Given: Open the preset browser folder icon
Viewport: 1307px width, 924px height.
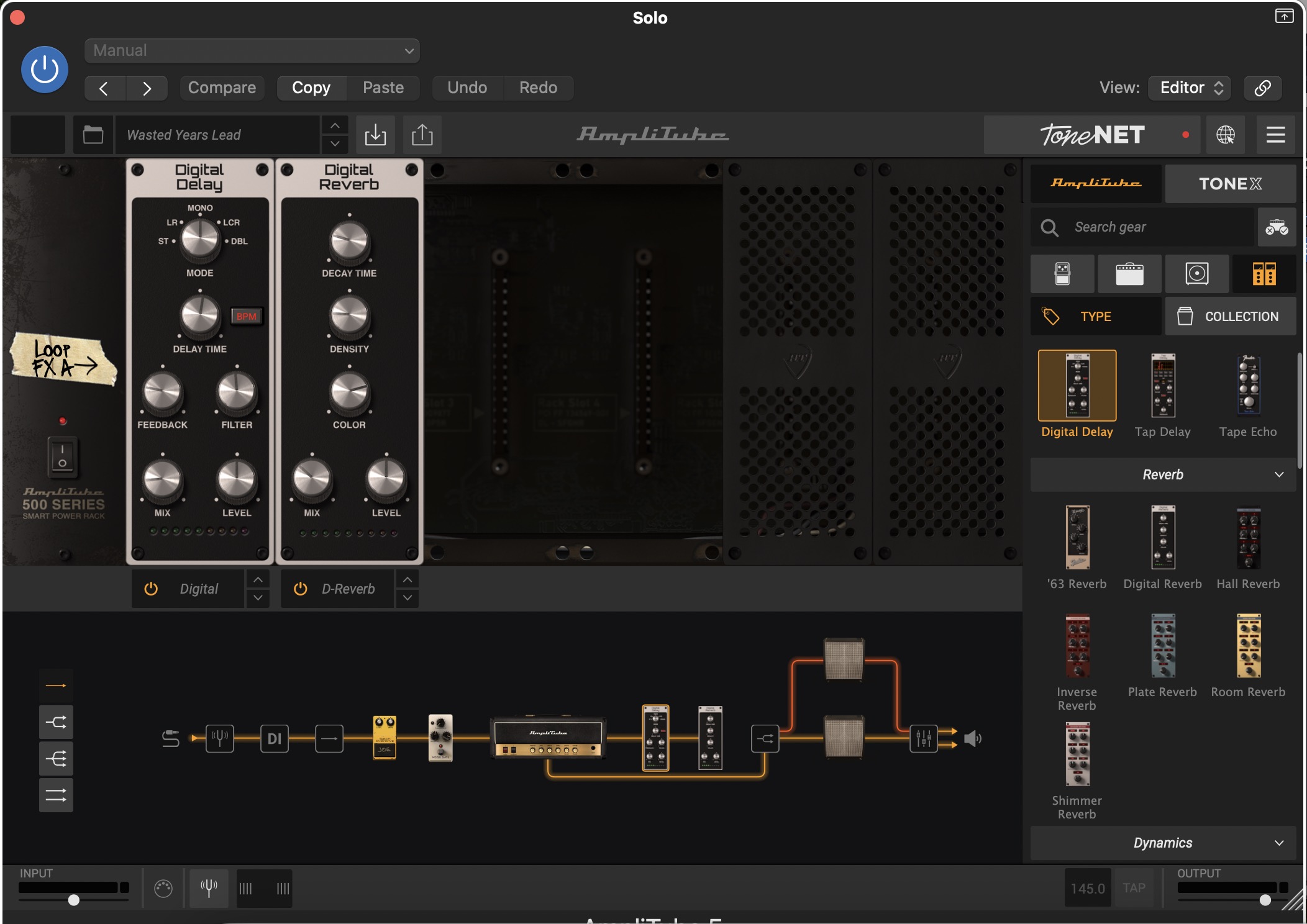Looking at the screenshot, I should [x=93, y=135].
